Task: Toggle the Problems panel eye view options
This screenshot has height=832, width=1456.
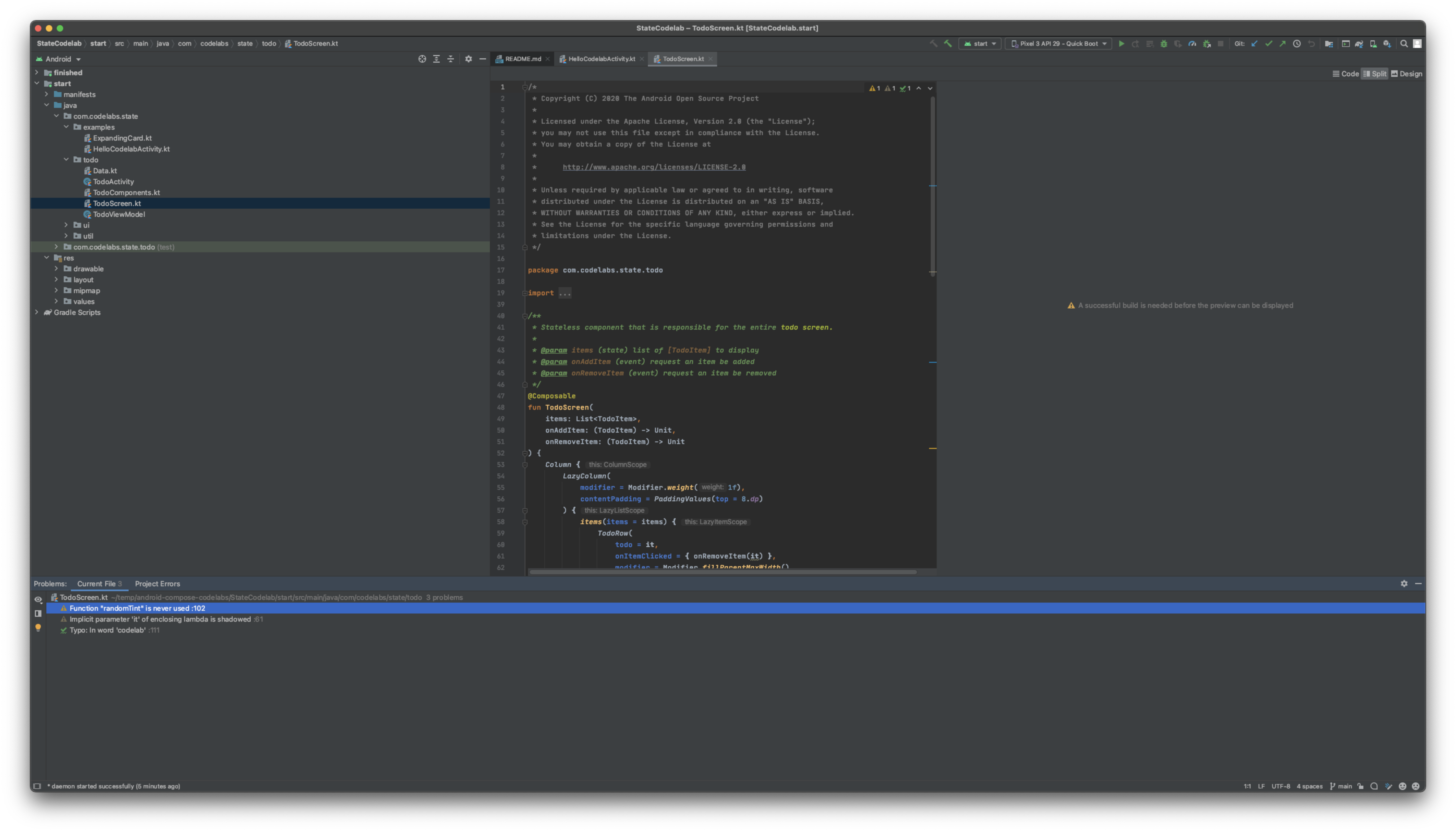Action: [x=38, y=599]
